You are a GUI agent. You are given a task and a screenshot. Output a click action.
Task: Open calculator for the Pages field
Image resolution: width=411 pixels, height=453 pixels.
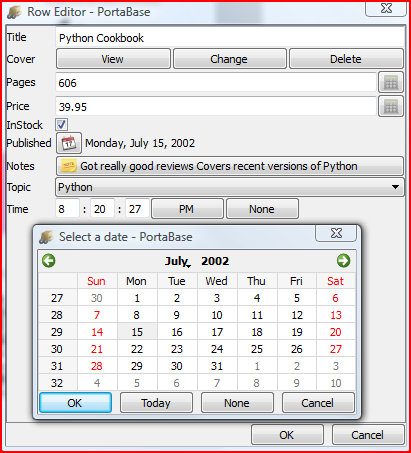(x=391, y=82)
